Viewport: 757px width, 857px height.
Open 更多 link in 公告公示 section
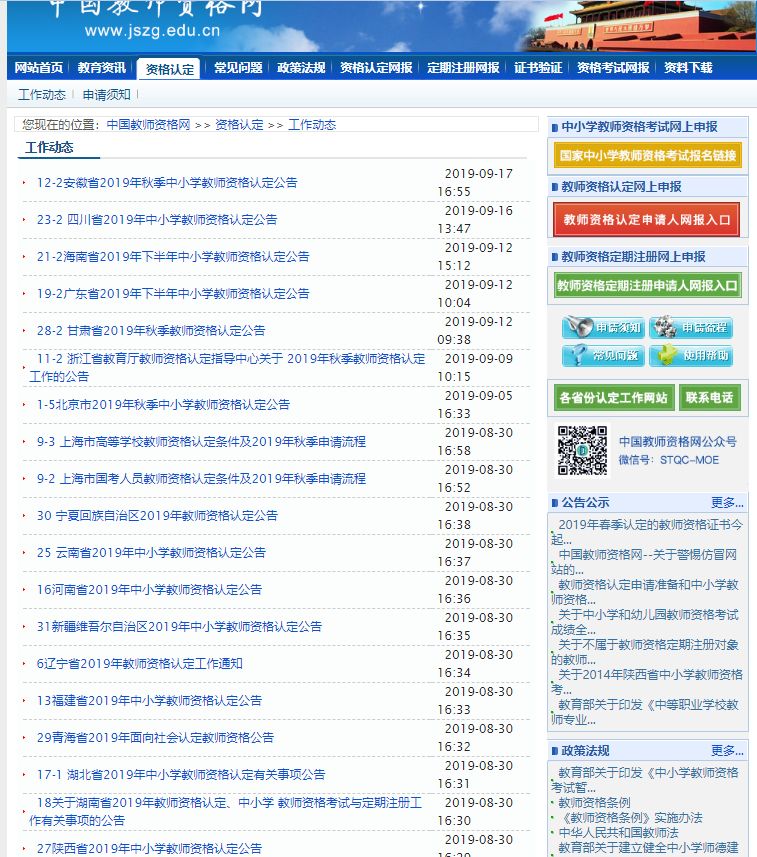coord(727,502)
